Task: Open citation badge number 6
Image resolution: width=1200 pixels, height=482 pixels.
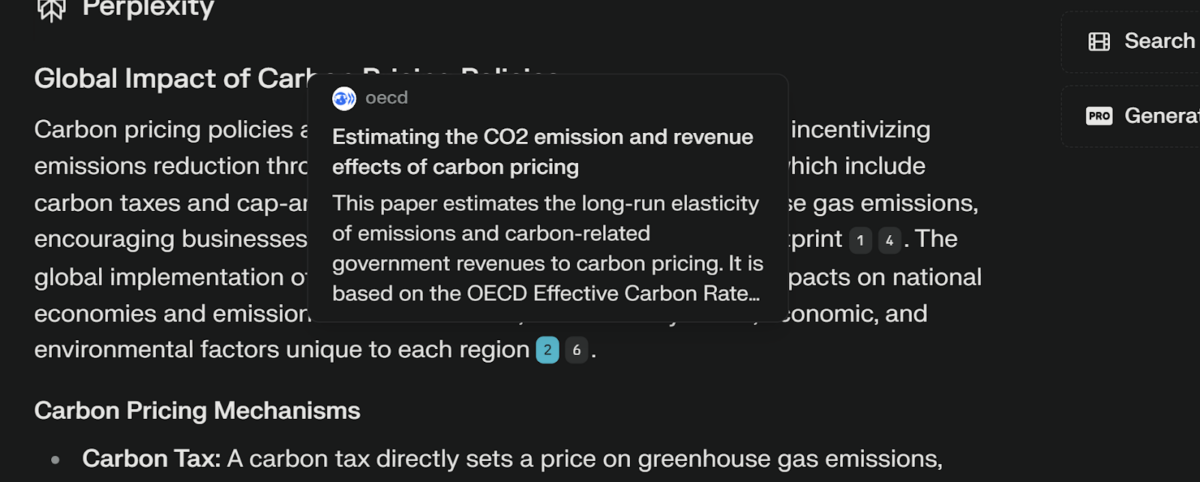Action: tap(576, 351)
